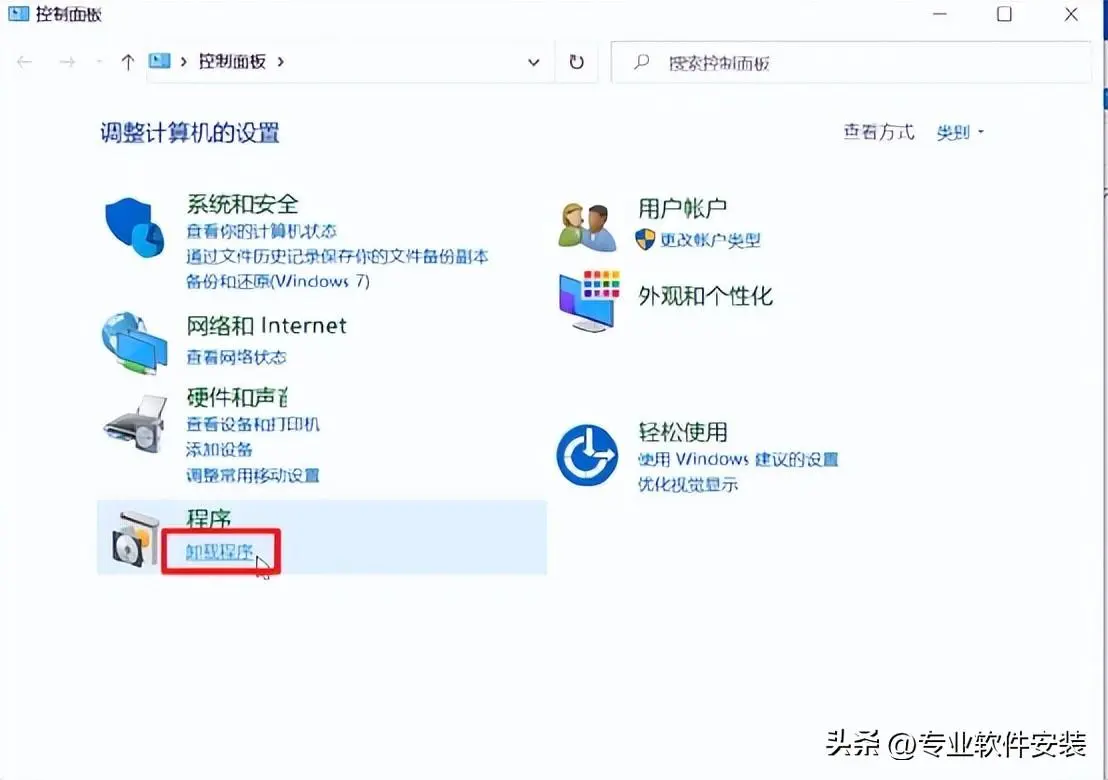Click 优化视觉显示 link
Screen dimensions: 1108x780
pyautogui.click(x=688, y=485)
